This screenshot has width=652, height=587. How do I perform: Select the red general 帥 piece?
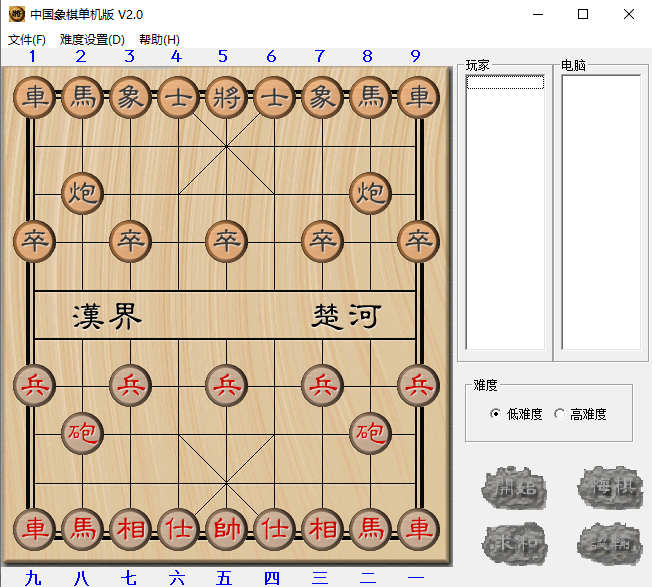click(x=227, y=528)
